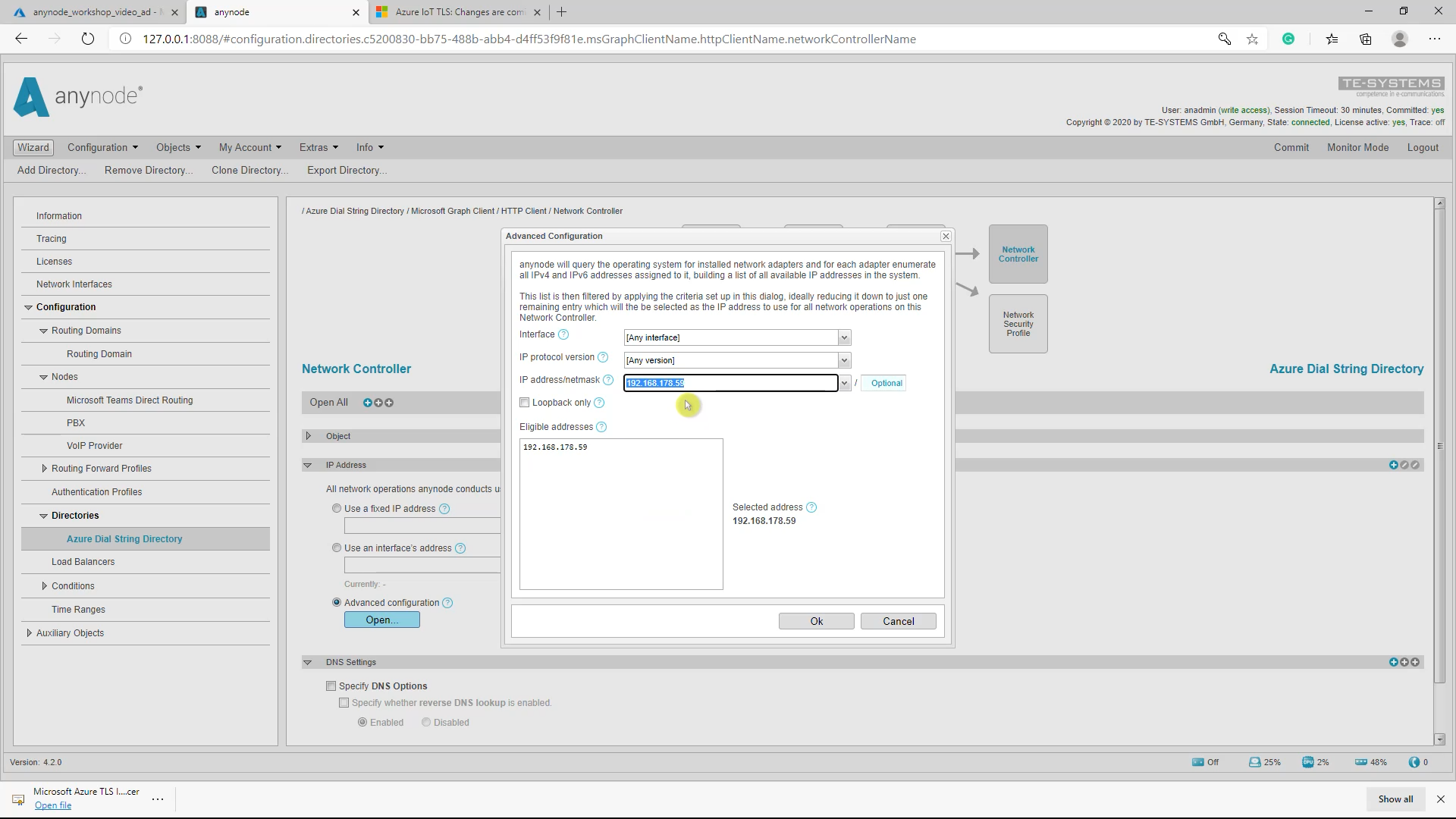Open the browser Favorites list icon
The width and height of the screenshot is (1456, 819).
(x=1332, y=39)
